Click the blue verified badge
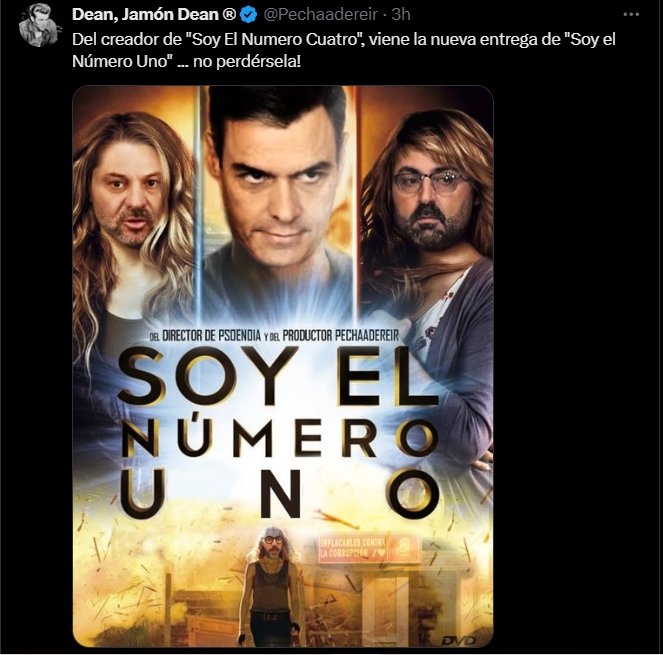The height and width of the screenshot is (655, 663). pos(248,15)
